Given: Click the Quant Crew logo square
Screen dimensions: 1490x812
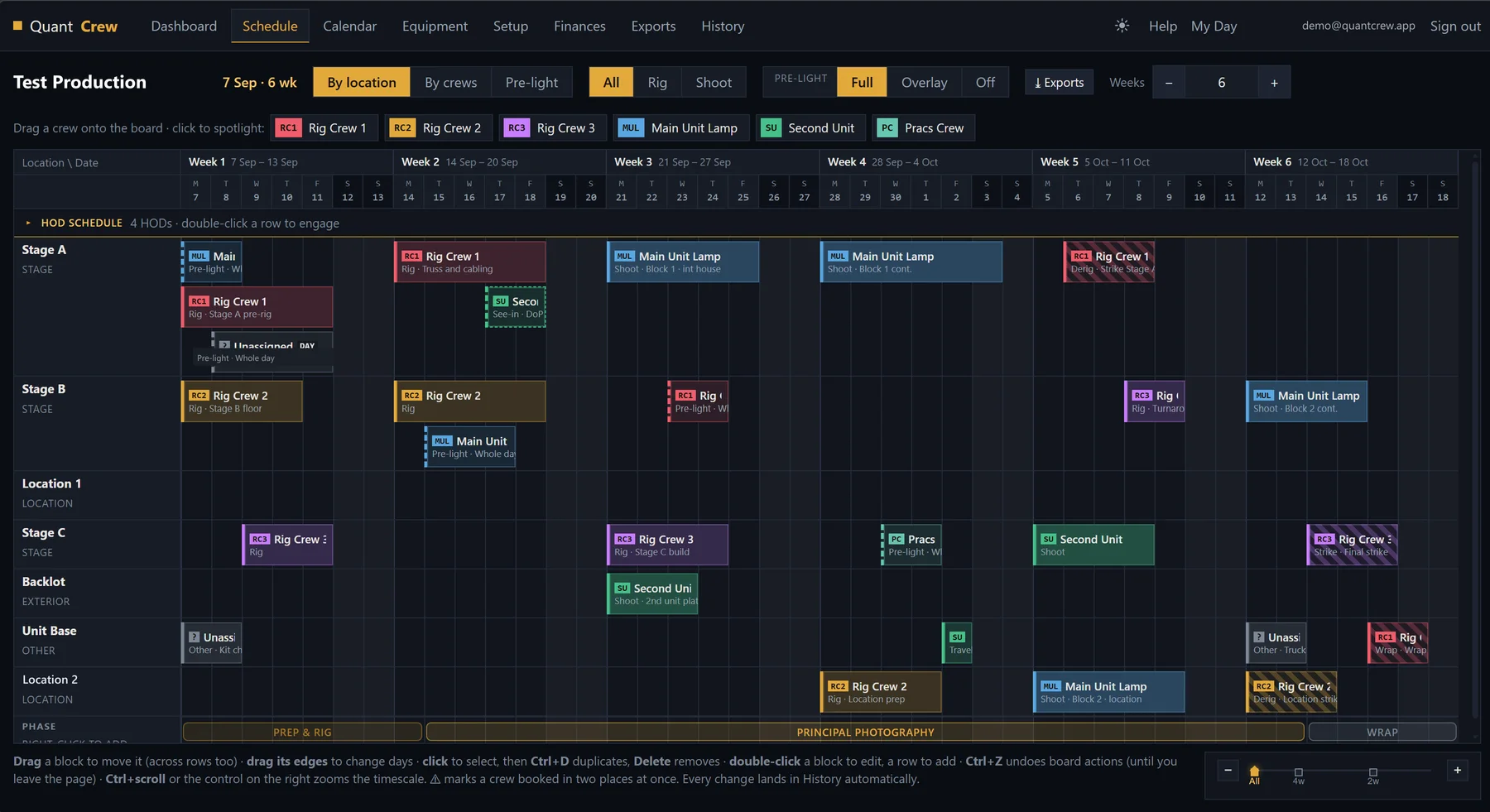Looking at the screenshot, I should (17, 26).
